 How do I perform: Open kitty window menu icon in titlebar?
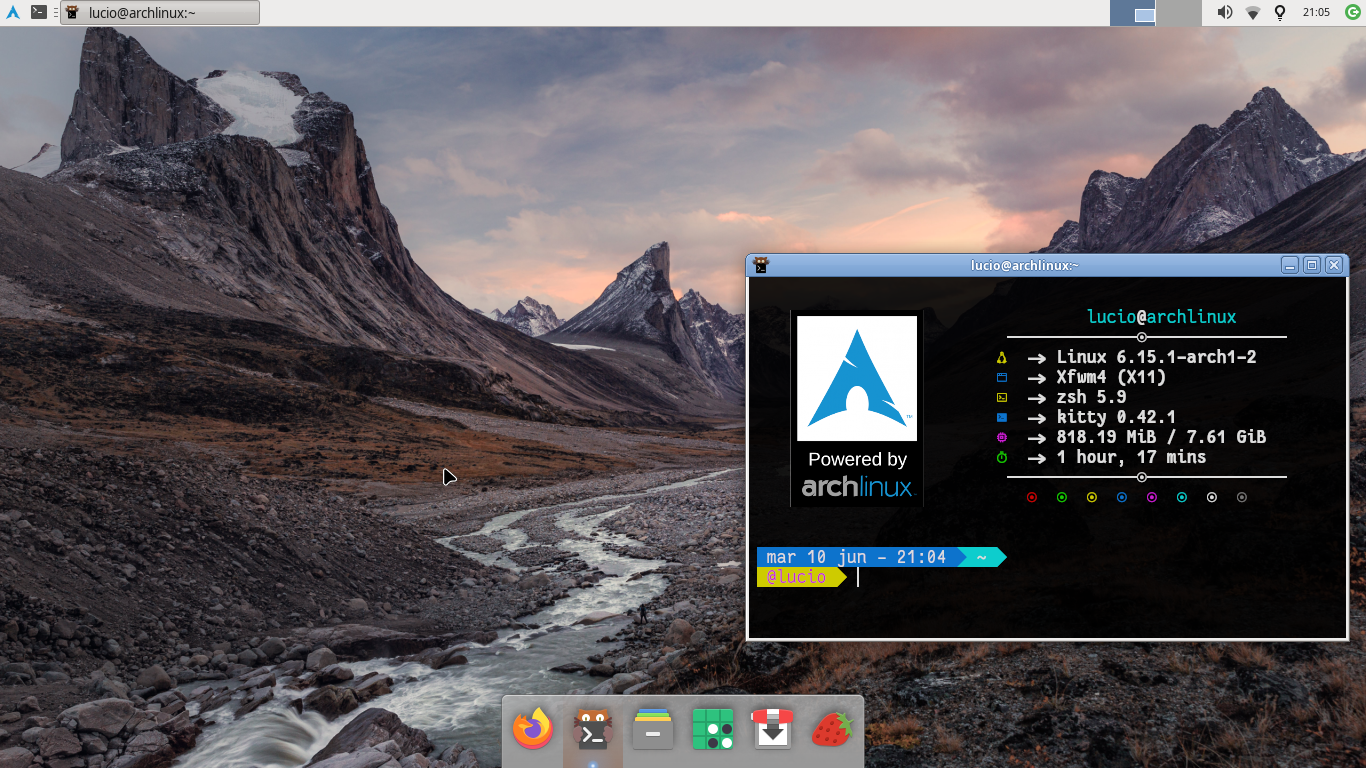click(x=761, y=265)
